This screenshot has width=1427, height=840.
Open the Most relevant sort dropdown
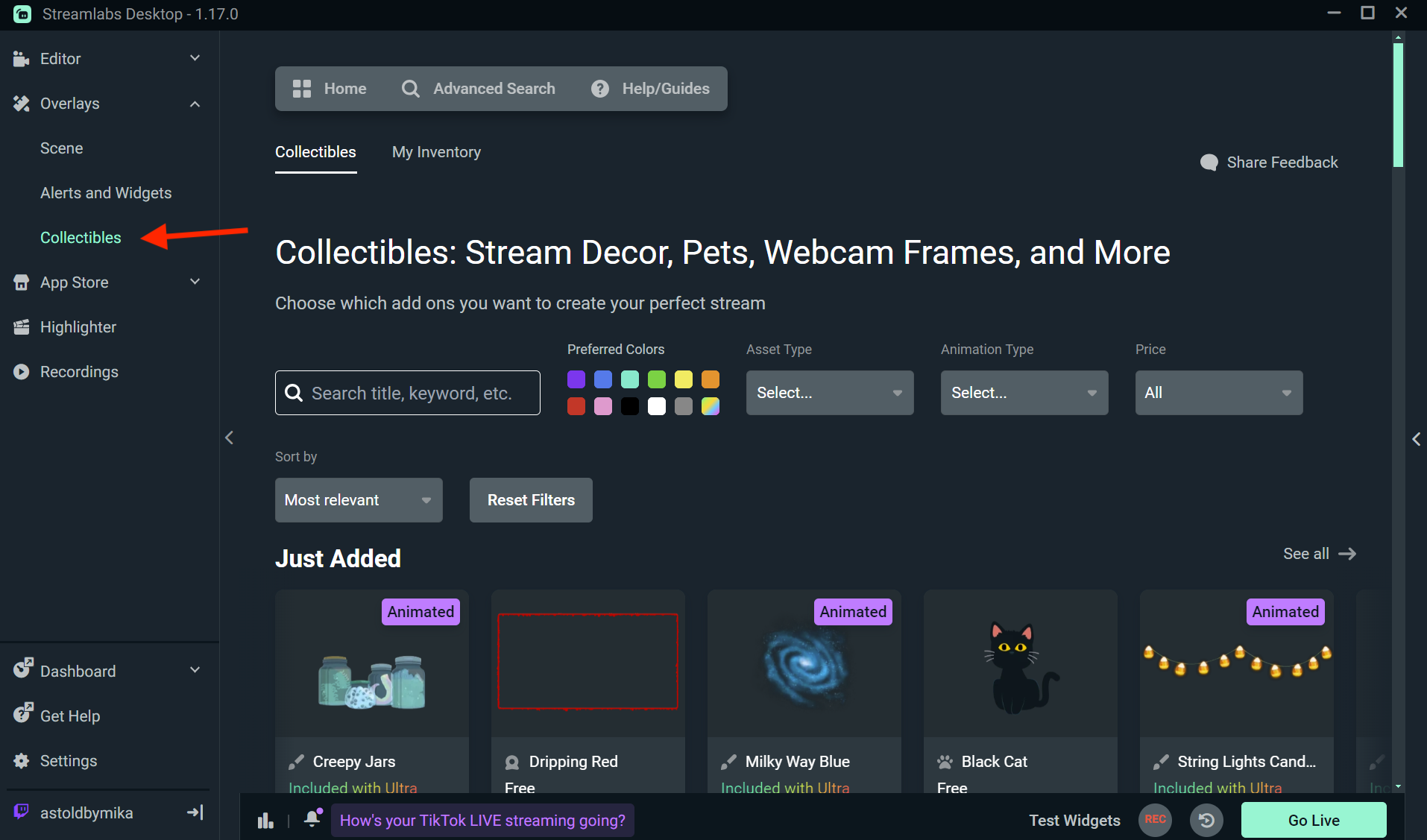[358, 500]
